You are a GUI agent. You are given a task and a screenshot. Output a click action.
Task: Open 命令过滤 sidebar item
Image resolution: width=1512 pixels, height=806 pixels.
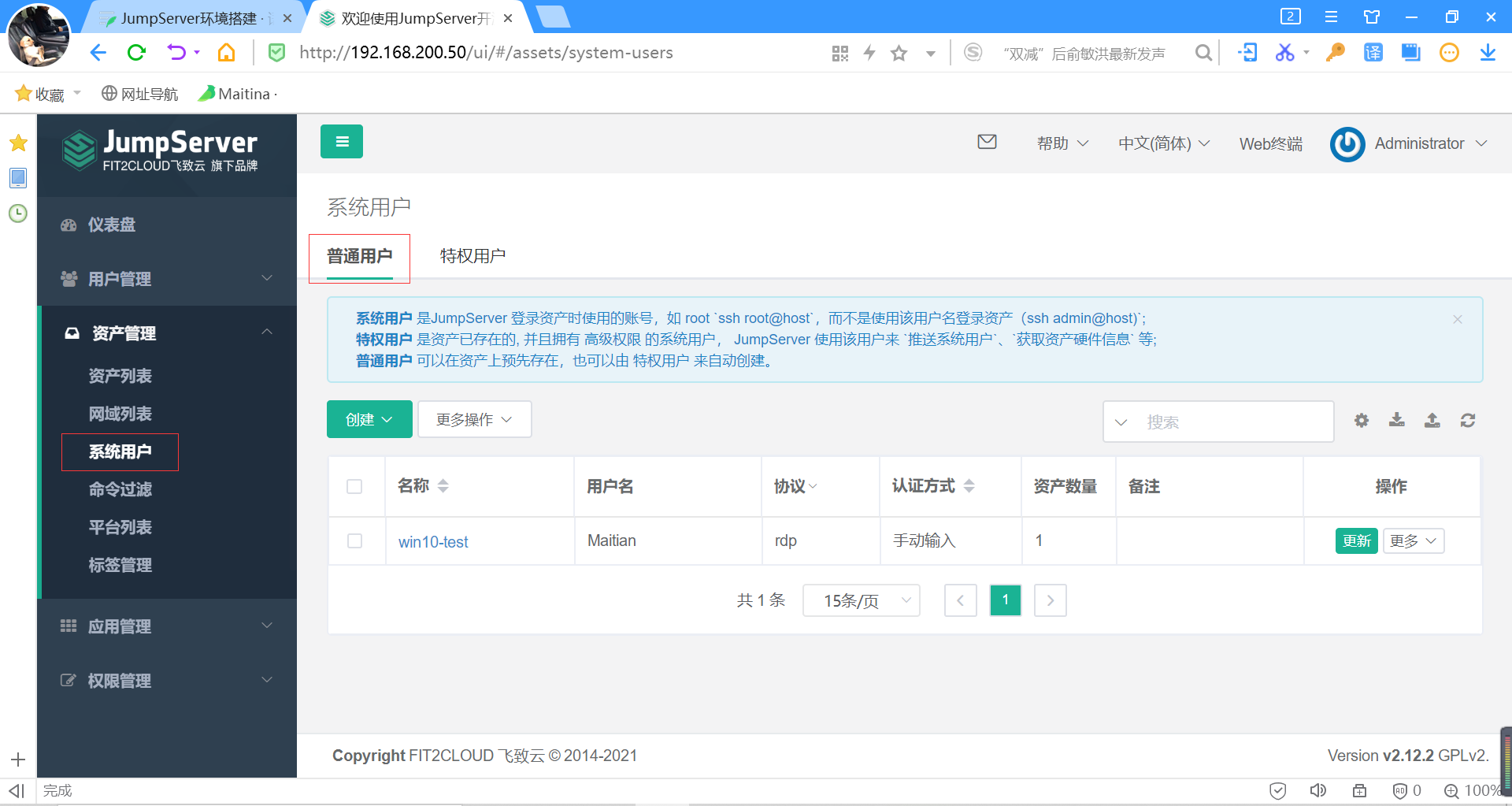120,489
